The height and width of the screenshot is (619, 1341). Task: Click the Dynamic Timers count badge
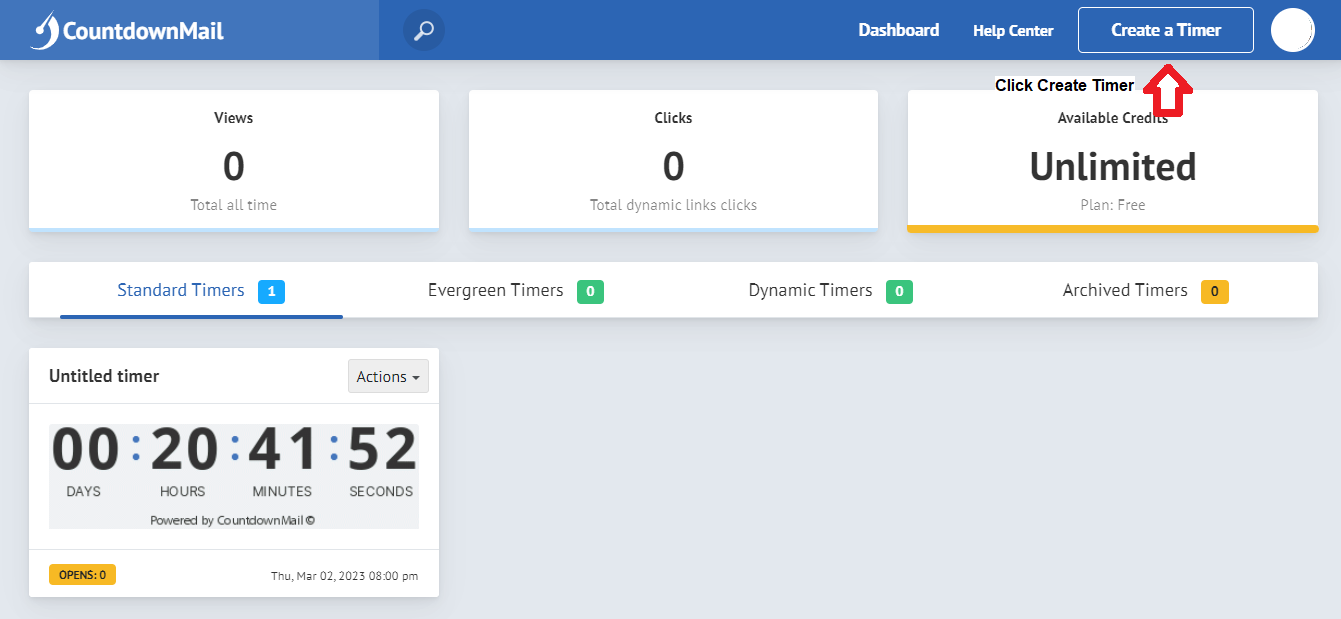[x=899, y=292]
